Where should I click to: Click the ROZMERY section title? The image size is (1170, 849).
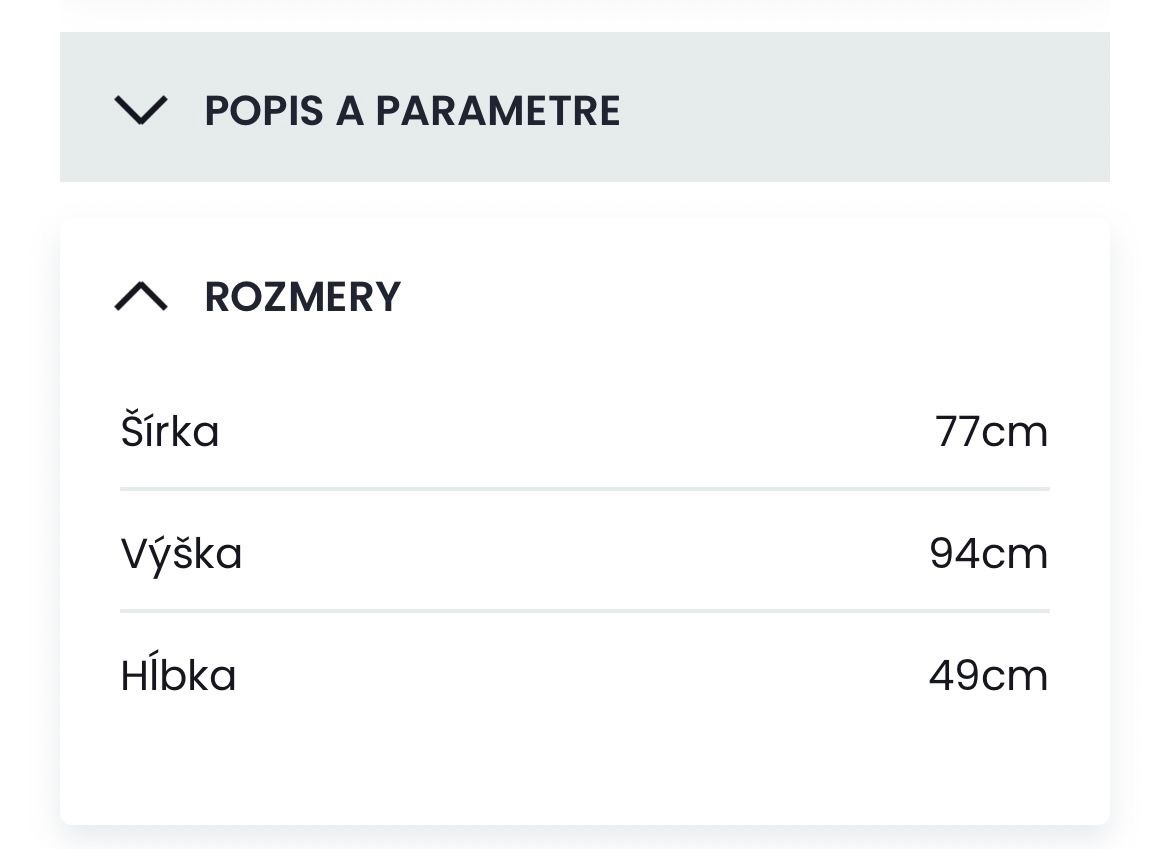click(302, 297)
